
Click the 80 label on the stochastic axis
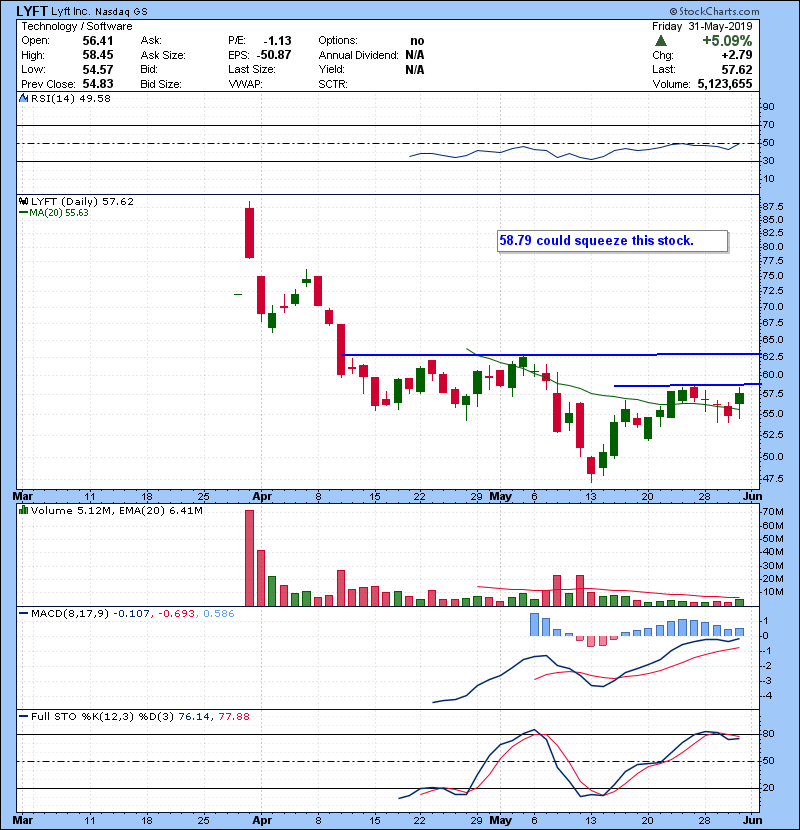click(x=768, y=734)
